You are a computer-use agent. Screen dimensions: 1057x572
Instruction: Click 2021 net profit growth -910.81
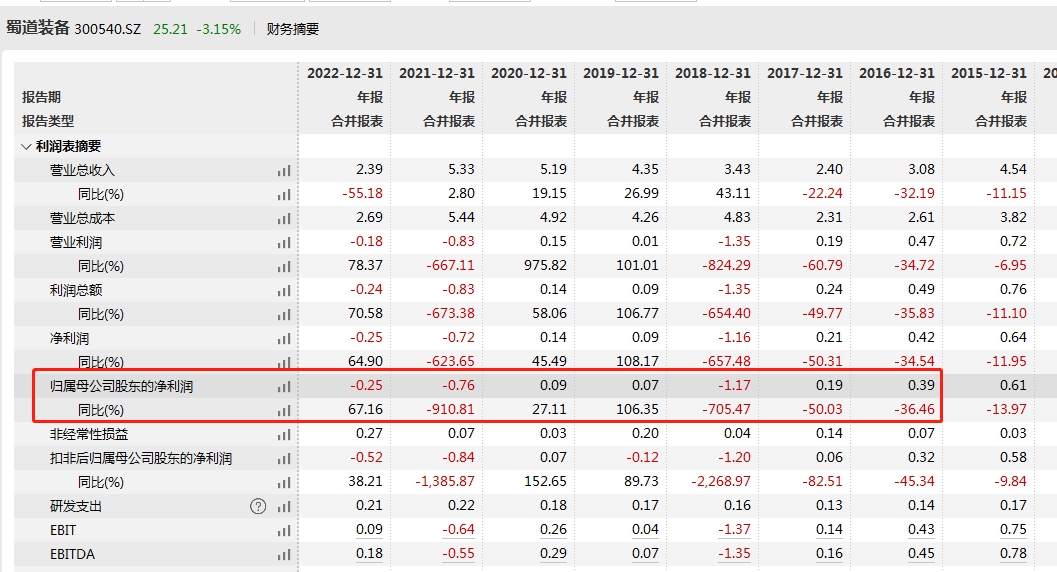coord(450,409)
